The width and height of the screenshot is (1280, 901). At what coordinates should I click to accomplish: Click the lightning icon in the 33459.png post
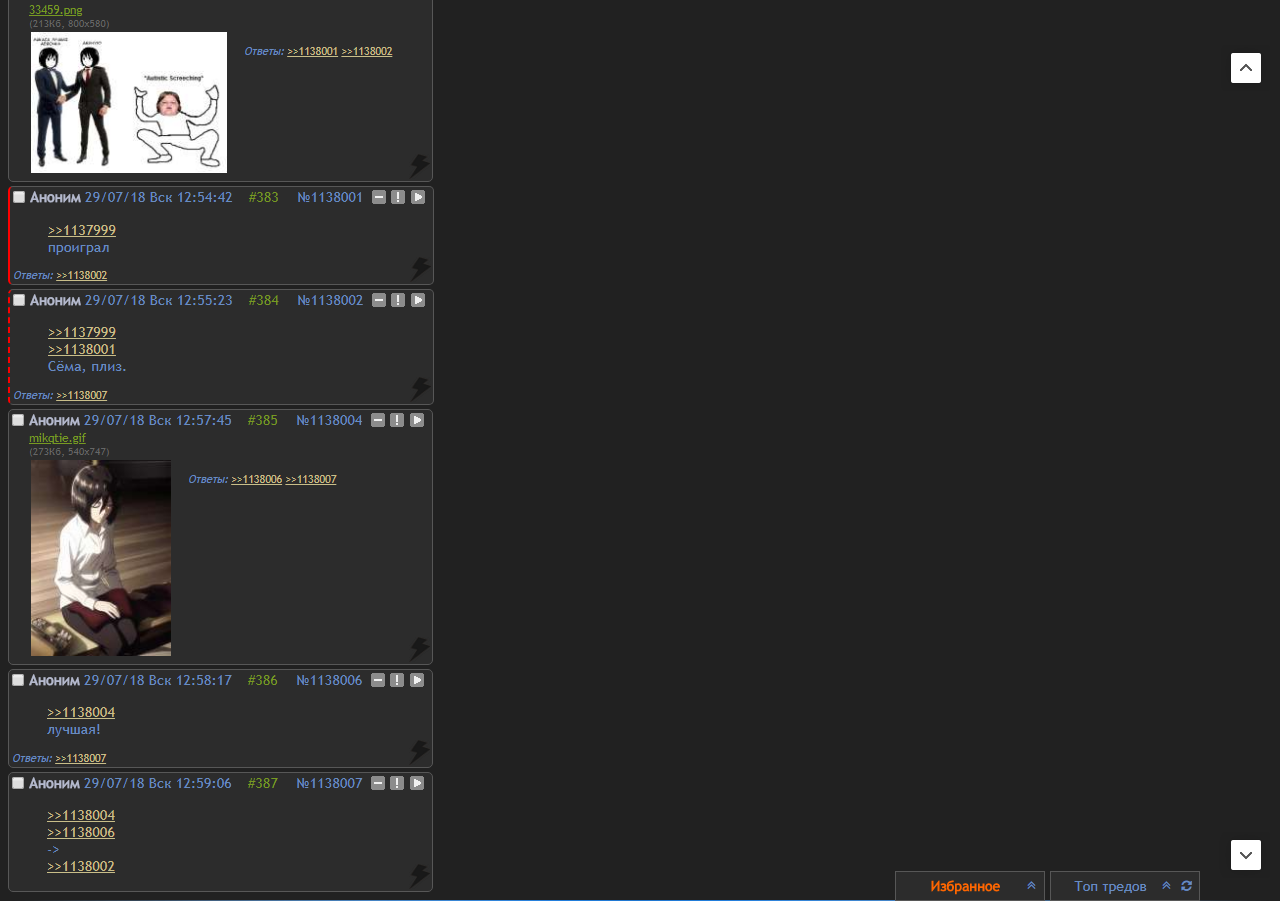coord(420,166)
